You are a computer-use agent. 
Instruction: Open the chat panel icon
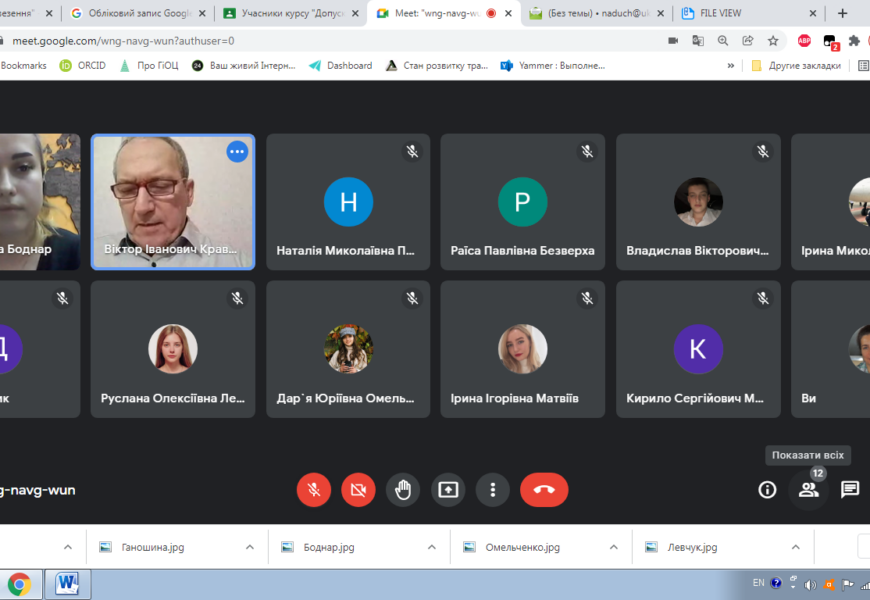click(849, 490)
